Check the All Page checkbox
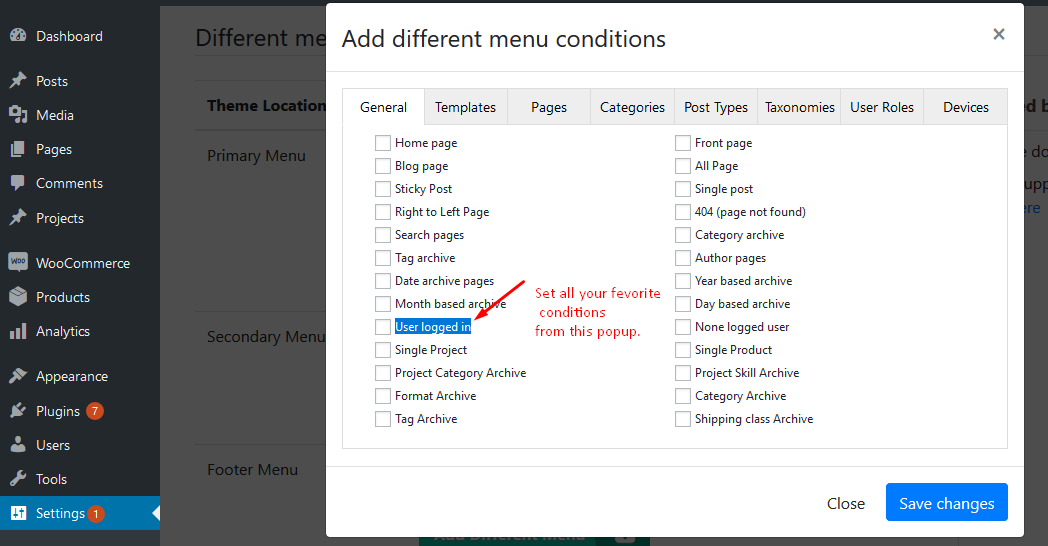This screenshot has width=1048, height=546. [682, 166]
